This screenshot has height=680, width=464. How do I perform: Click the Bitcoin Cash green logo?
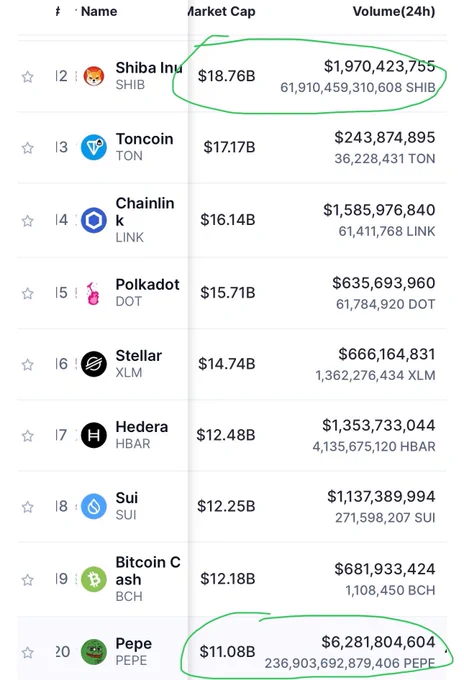(94, 579)
